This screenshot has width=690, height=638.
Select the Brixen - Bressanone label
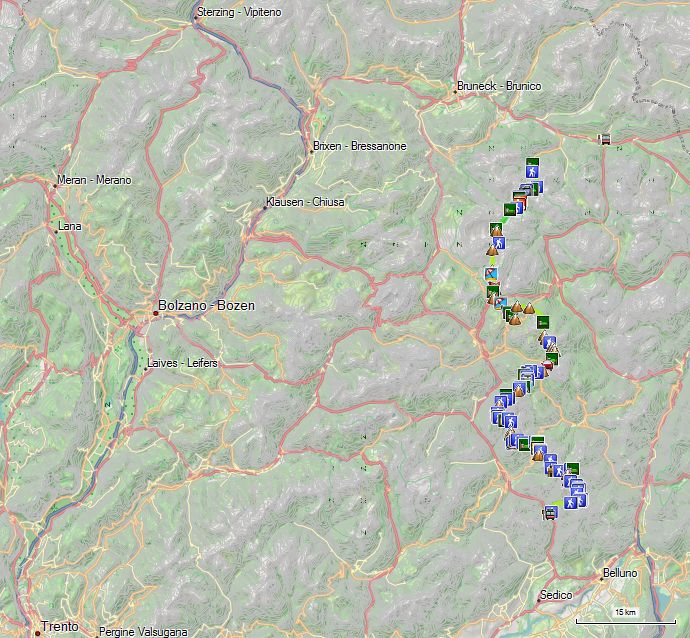click(x=360, y=146)
